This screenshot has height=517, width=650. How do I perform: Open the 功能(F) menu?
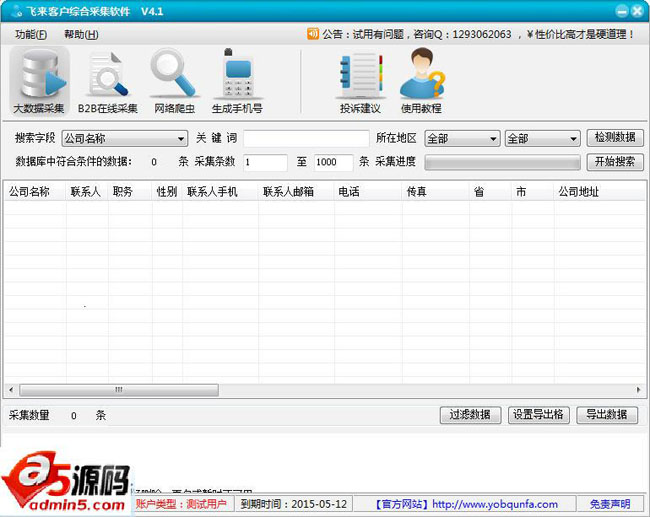pos(31,34)
